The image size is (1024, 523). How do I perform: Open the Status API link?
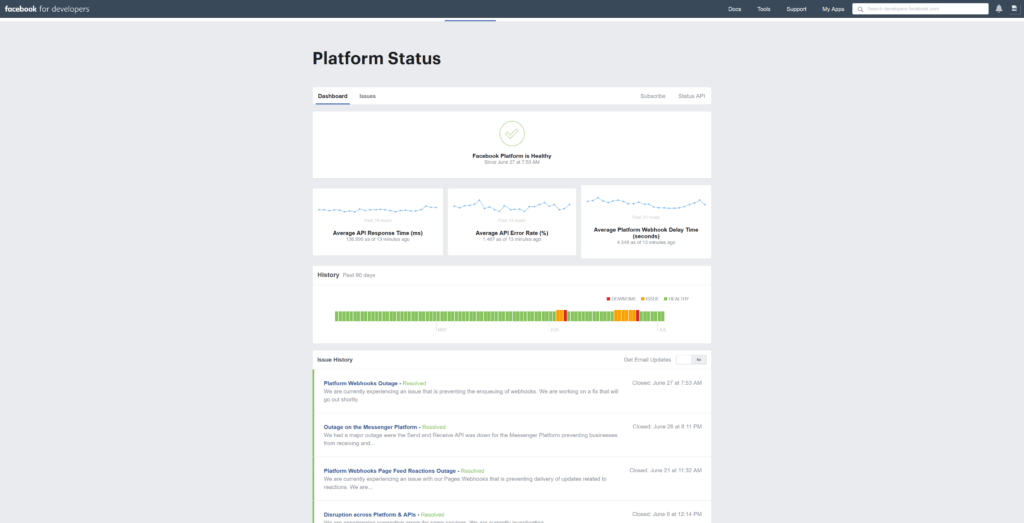tap(692, 96)
